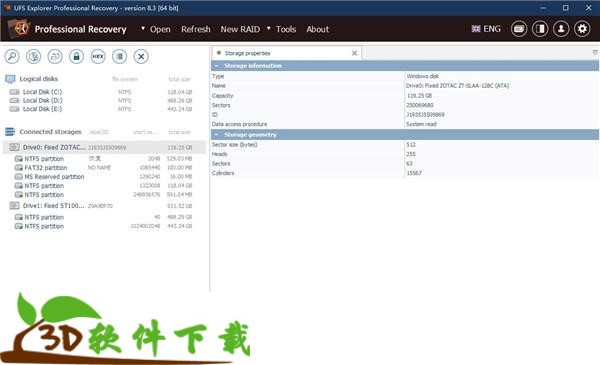Click the Heads value 255
Image resolution: width=600 pixels, height=365 pixels.
point(411,154)
